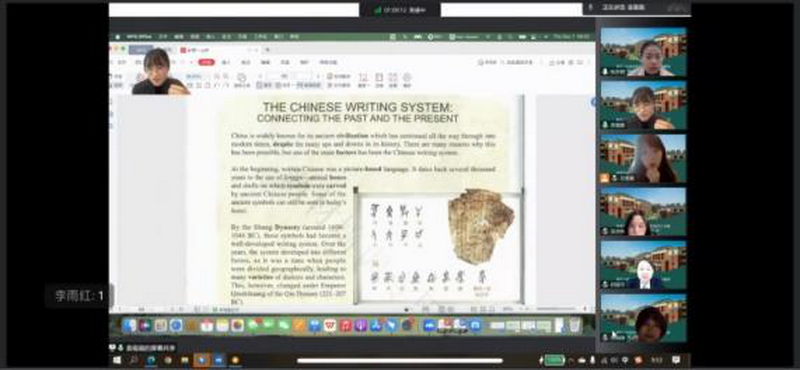Select the fifth participant video thumbnail
800x370 pixels.
tap(643, 264)
